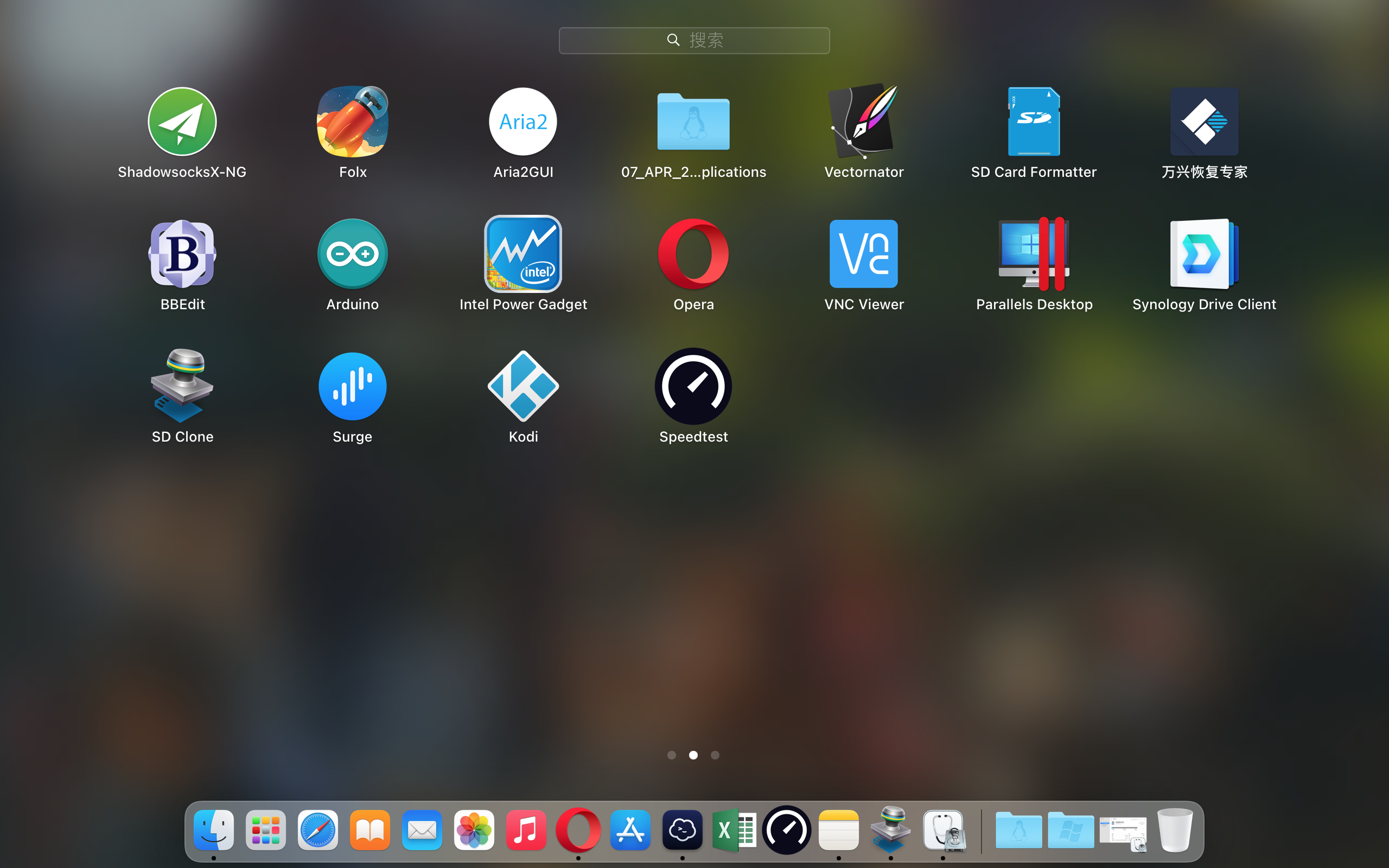Open ShadowsocksX-NG from Launchpad
This screenshot has height=868, width=1389.
click(182, 121)
